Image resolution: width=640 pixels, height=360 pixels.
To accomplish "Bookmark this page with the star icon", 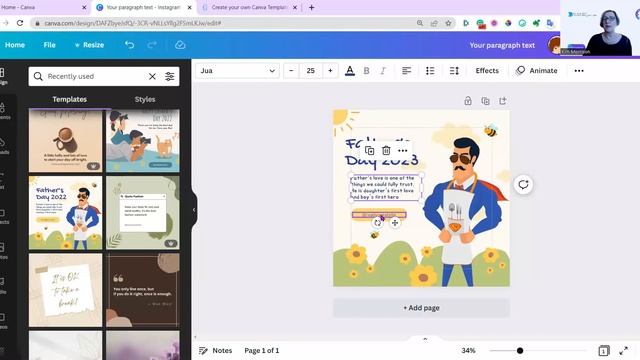I will 448,23.
